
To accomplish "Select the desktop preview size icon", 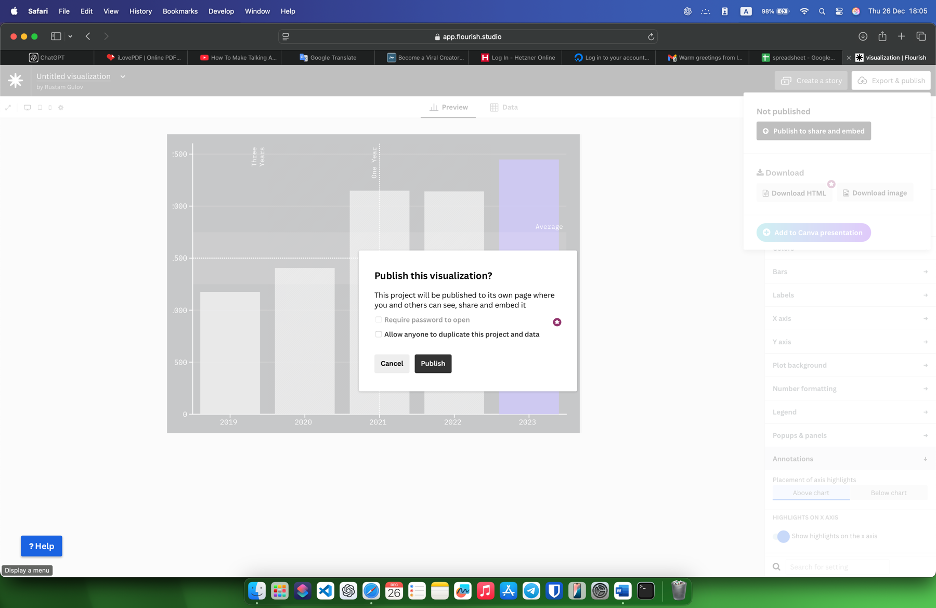I will [27, 107].
